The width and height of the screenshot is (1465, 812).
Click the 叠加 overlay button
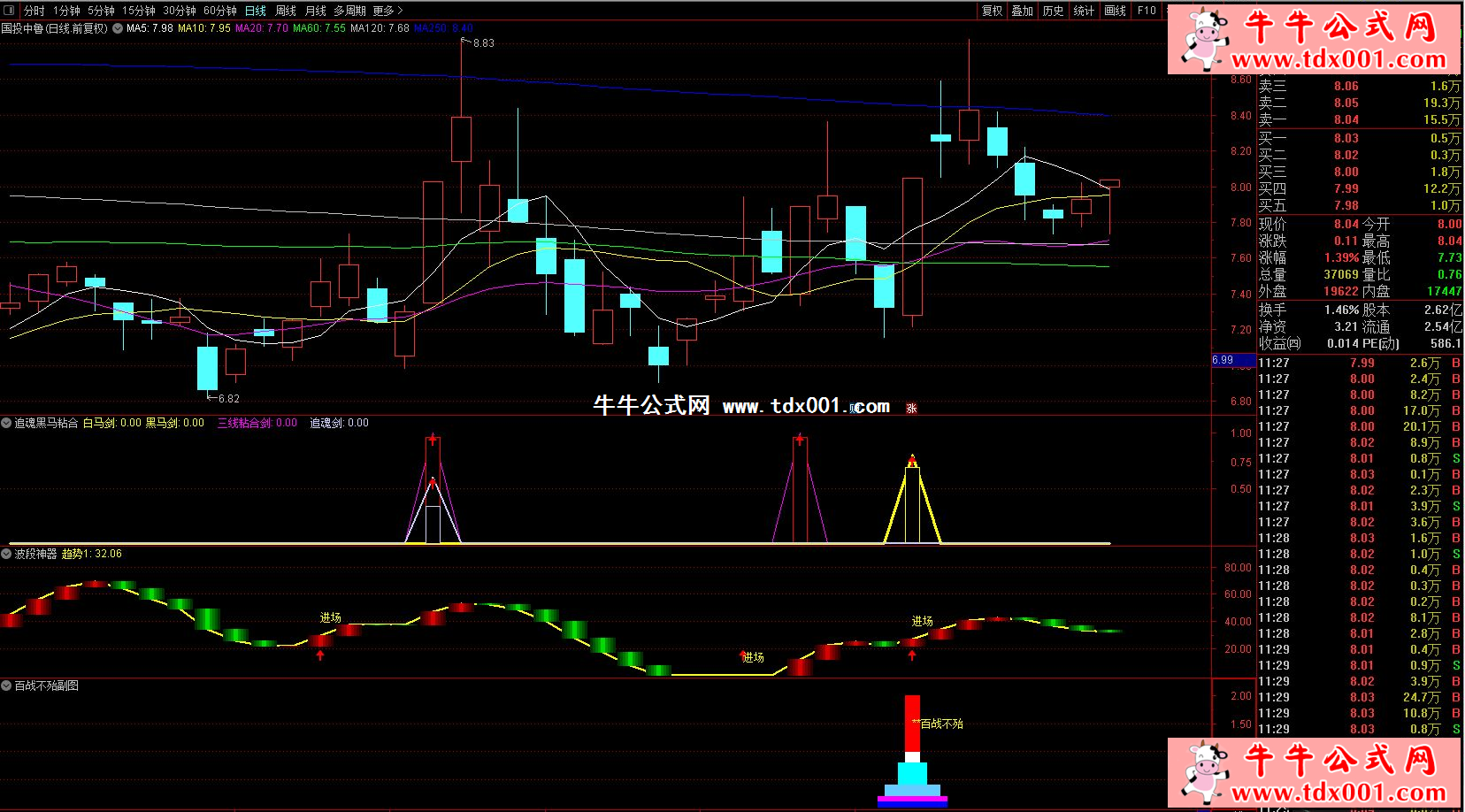point(1023,11)
